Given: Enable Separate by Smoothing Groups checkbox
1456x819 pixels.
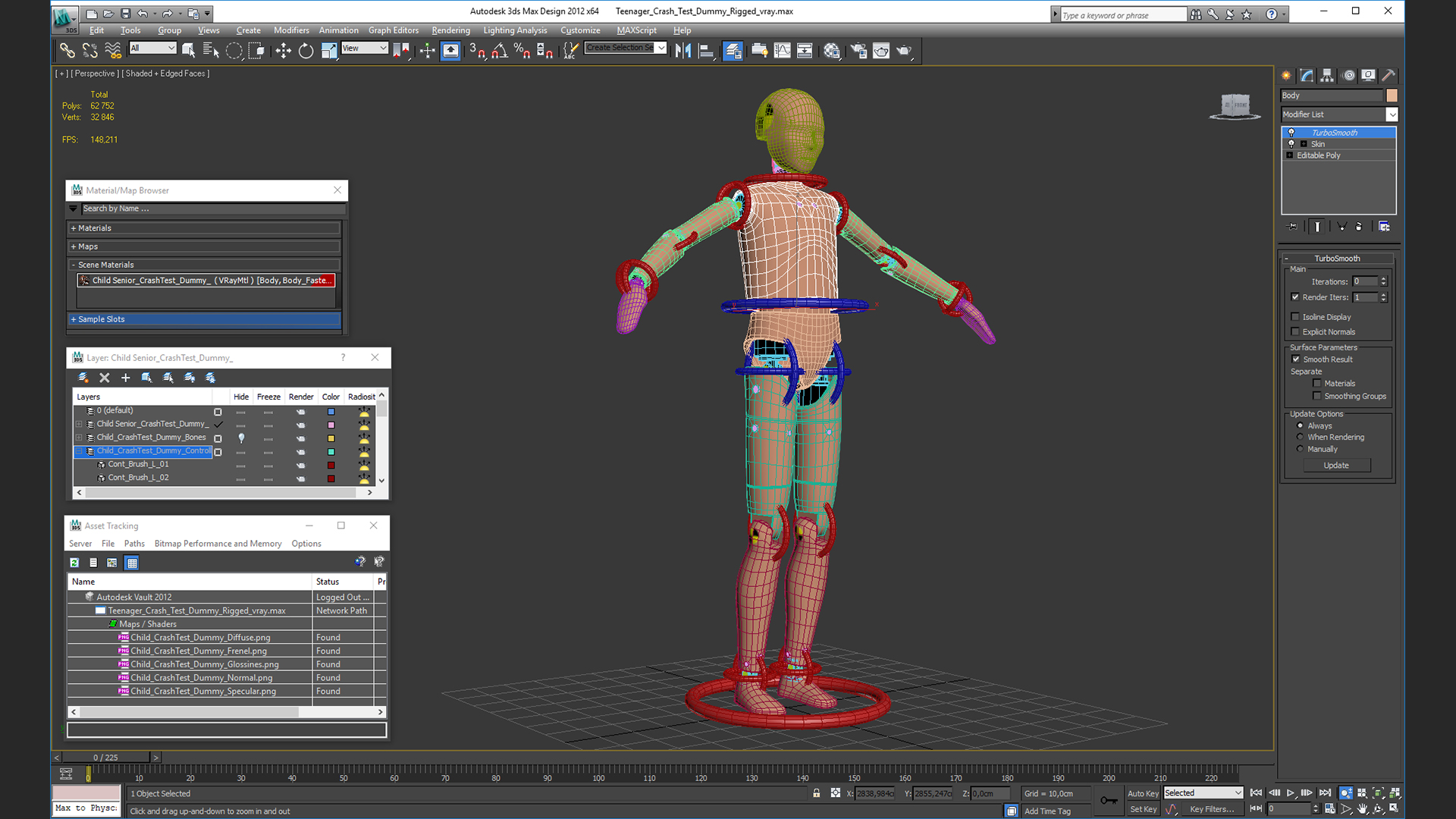Looking at the screenshot, I should (1317, 396).
